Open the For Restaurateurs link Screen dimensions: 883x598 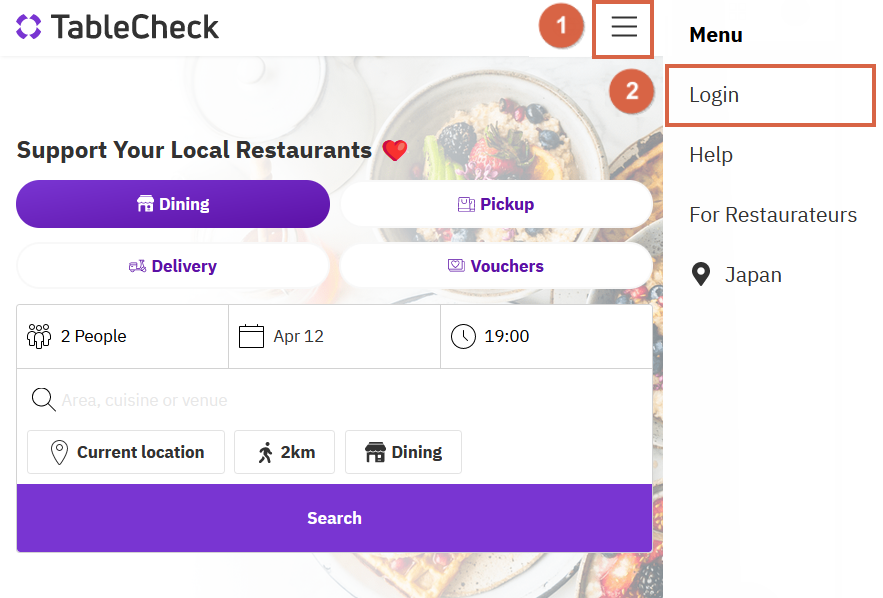pyautogui.click(x=773, y=215)
